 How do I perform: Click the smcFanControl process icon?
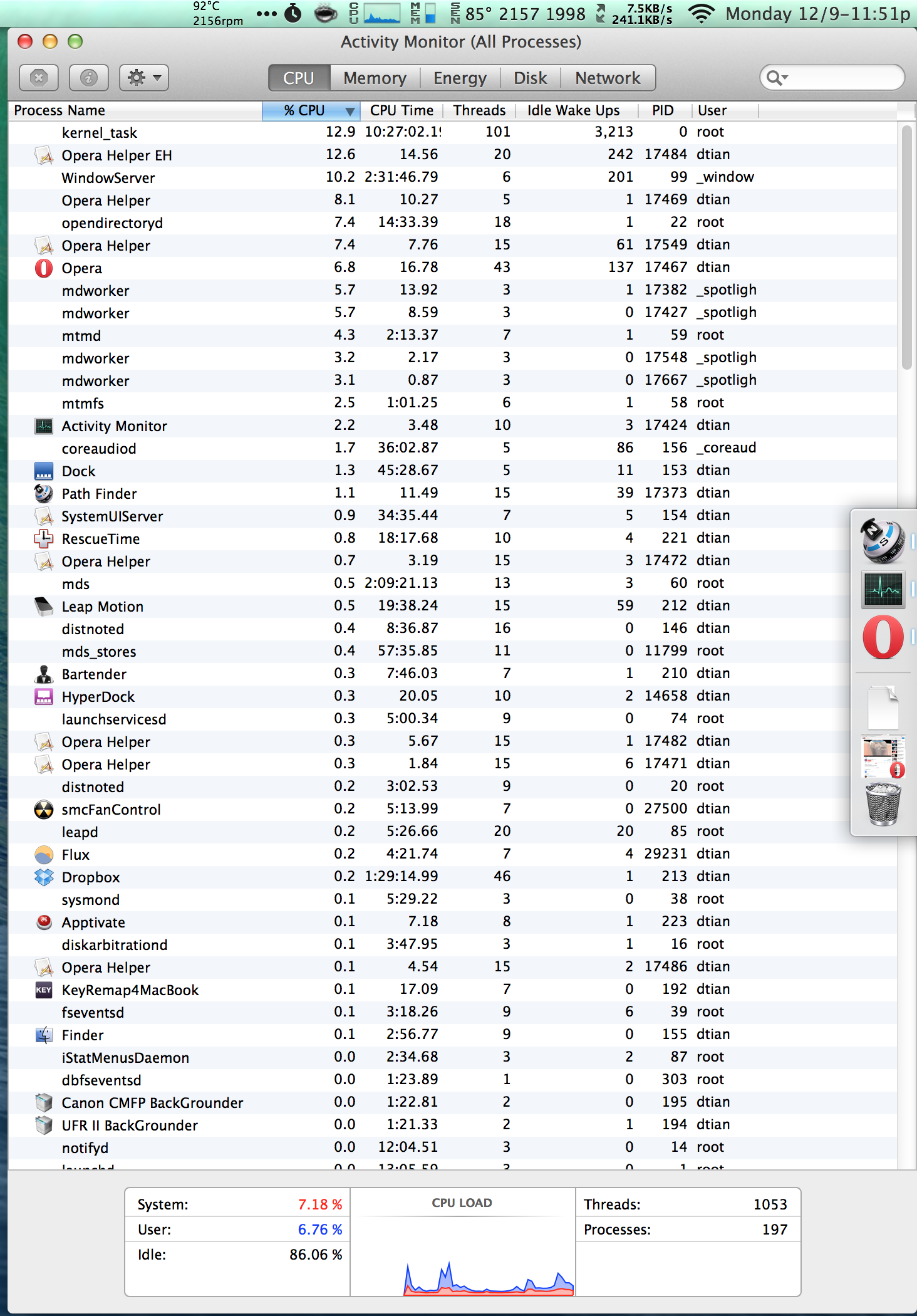click(x=43, y=810)
